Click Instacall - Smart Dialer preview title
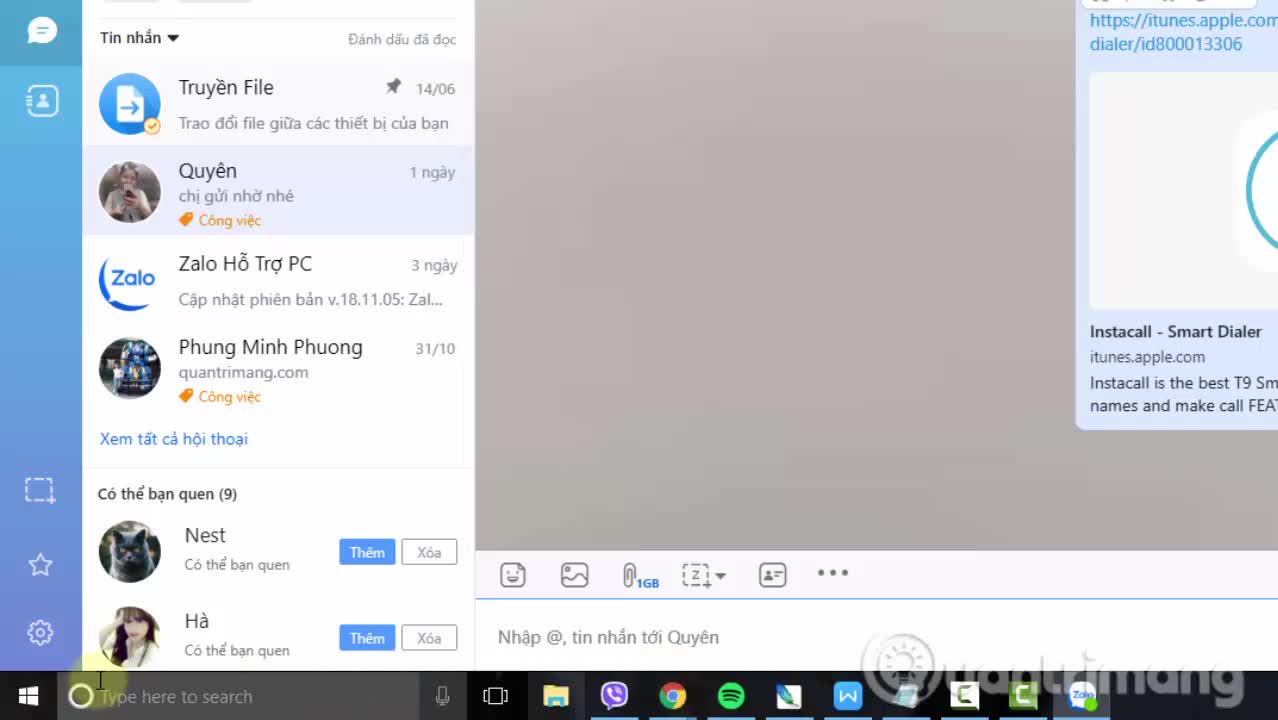This screenshot has height=720, width=1278. pos(1176,332)
